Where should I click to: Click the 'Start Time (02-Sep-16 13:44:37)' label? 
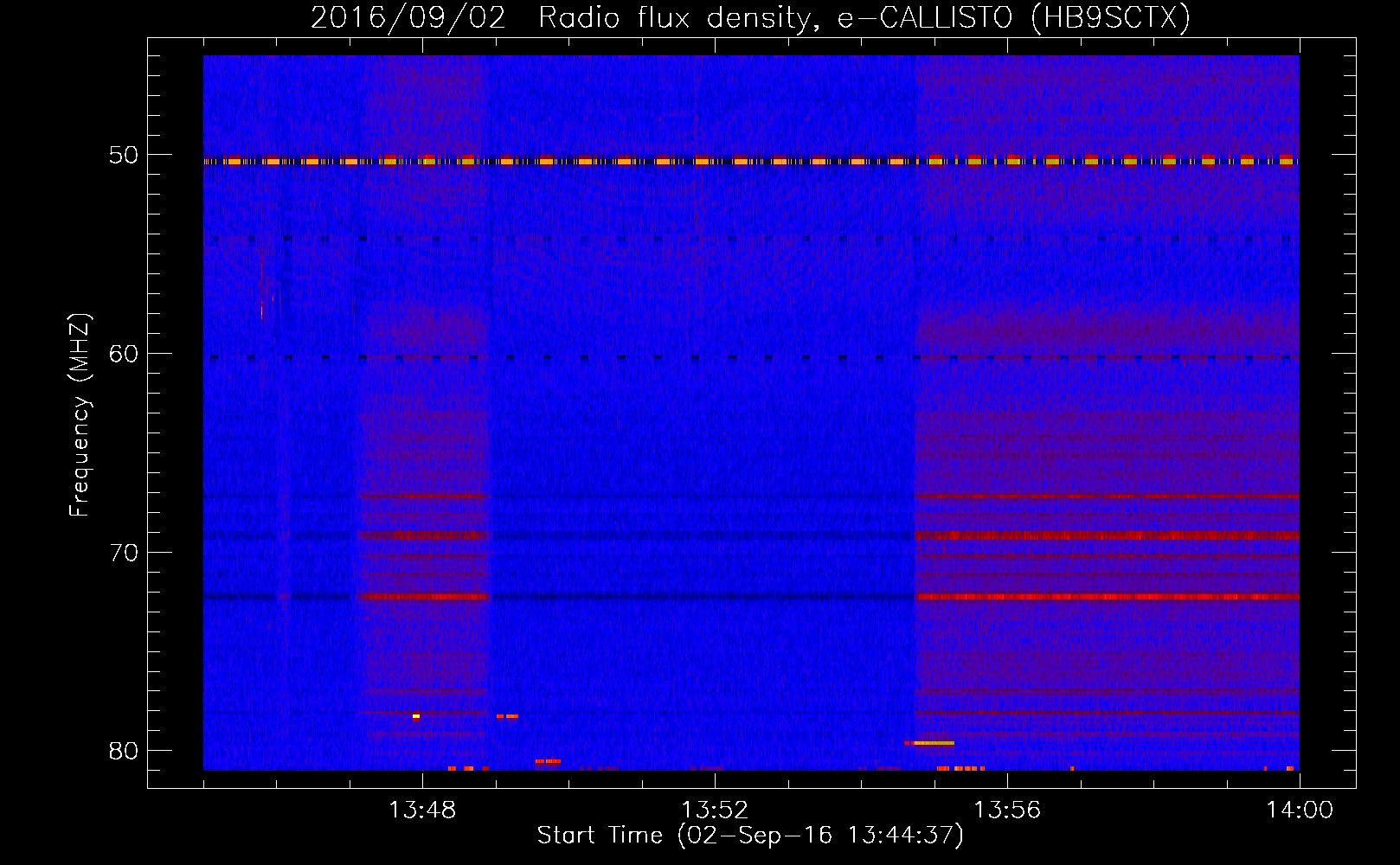tap(750, 836)
